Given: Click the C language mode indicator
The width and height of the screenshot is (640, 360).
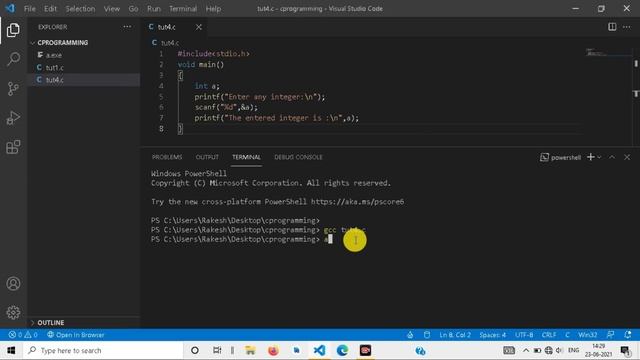Looking at the screenshot, I should pos(567,335).
